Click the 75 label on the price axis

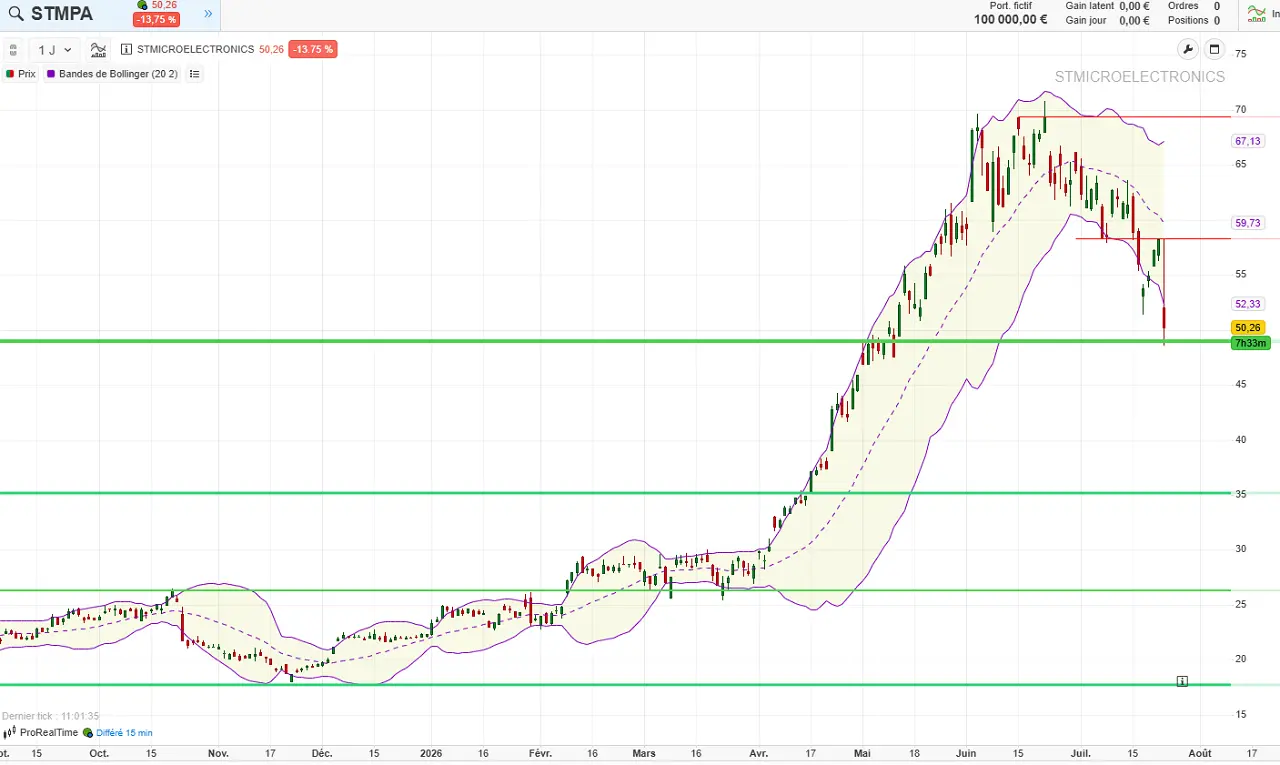pos(1240,54)
